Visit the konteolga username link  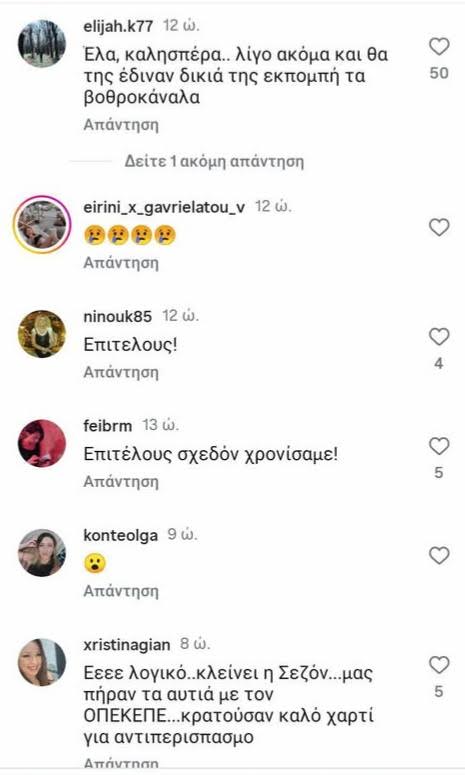point(121,535)
